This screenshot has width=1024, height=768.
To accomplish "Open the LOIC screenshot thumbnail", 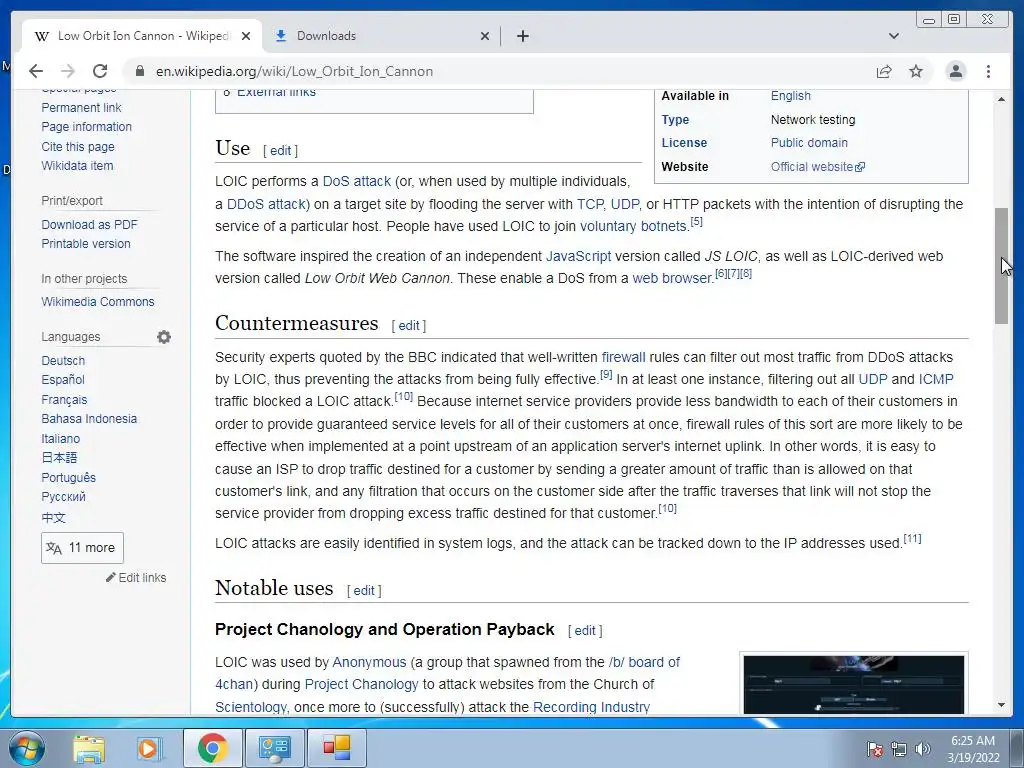I will (854, 685).
